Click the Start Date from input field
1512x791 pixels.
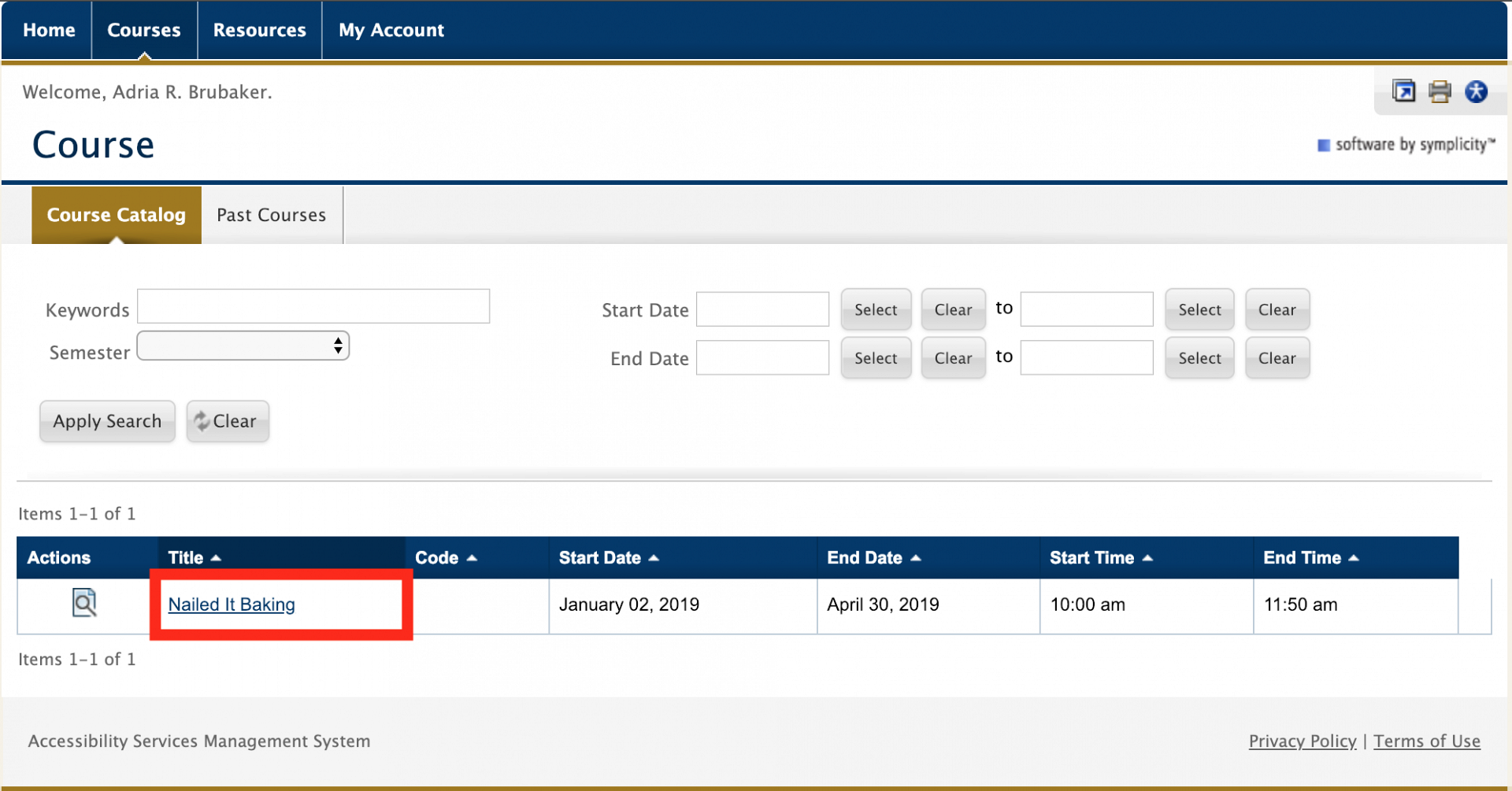(762, 309)
